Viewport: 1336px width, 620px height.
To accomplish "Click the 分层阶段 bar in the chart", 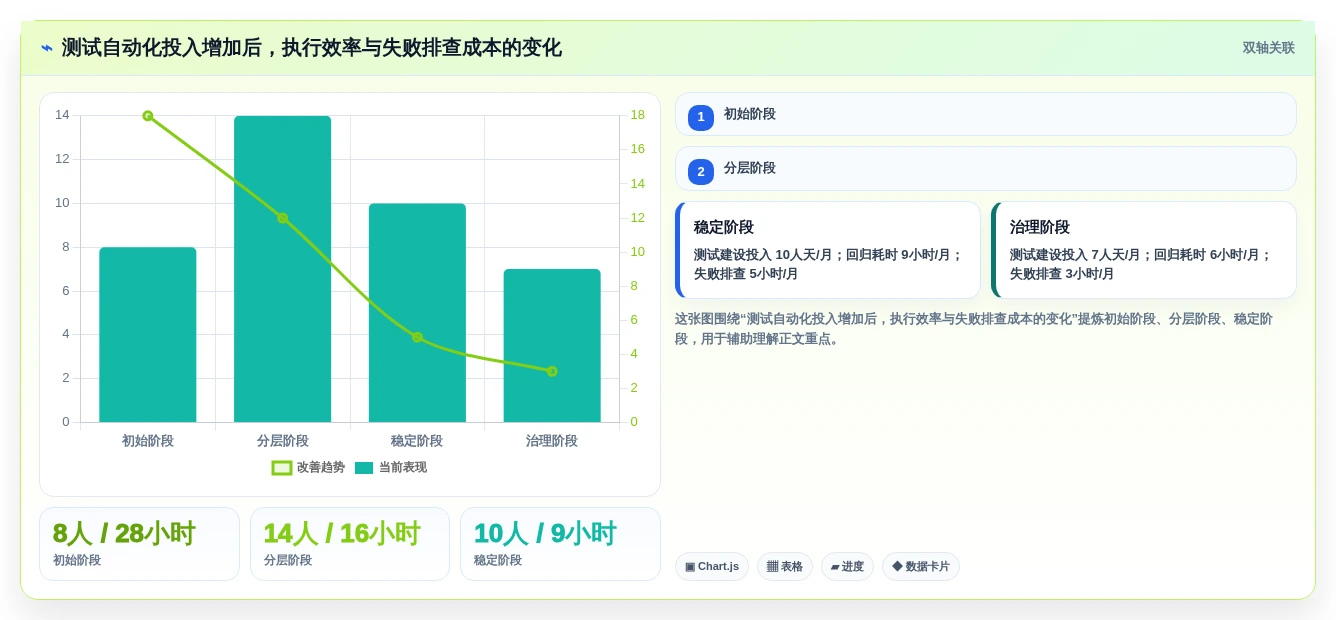I will click(x=283, y=269).
